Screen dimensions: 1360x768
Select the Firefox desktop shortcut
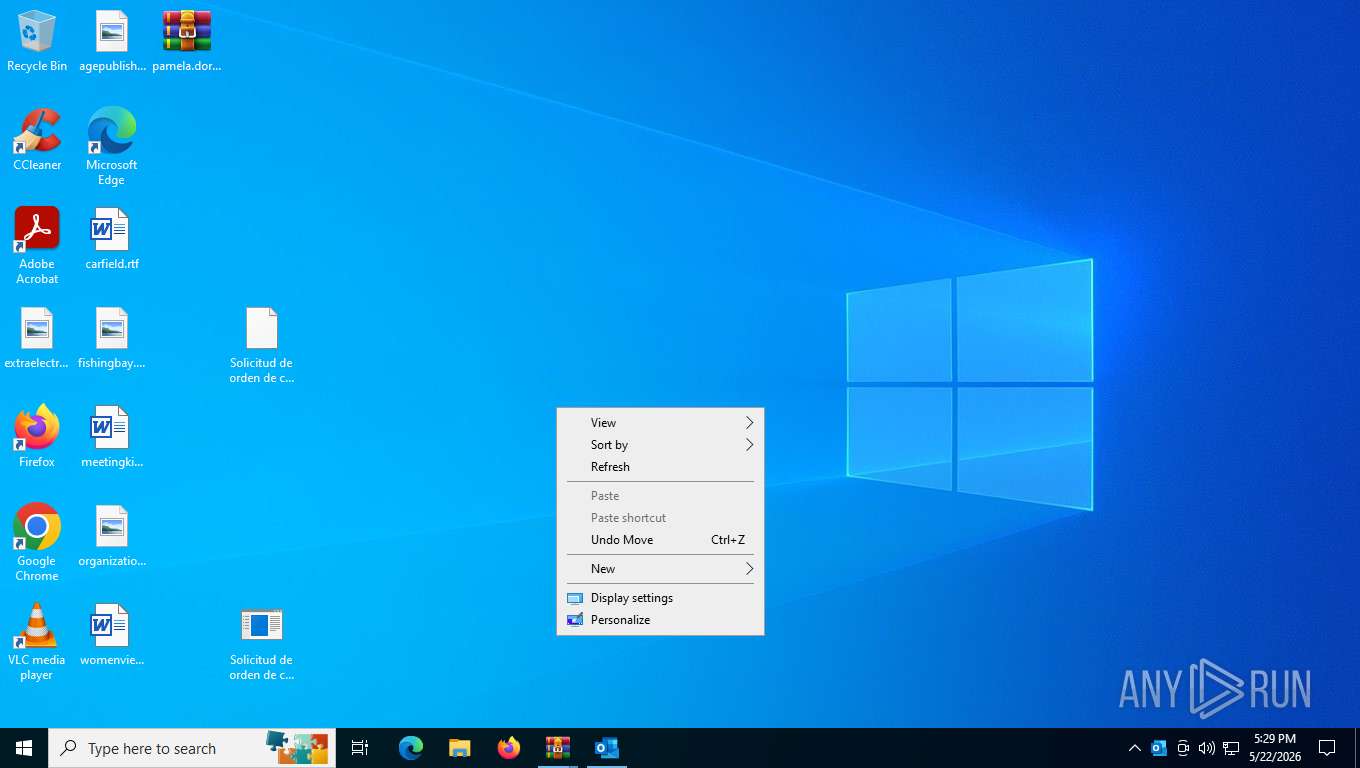point(37,437)
